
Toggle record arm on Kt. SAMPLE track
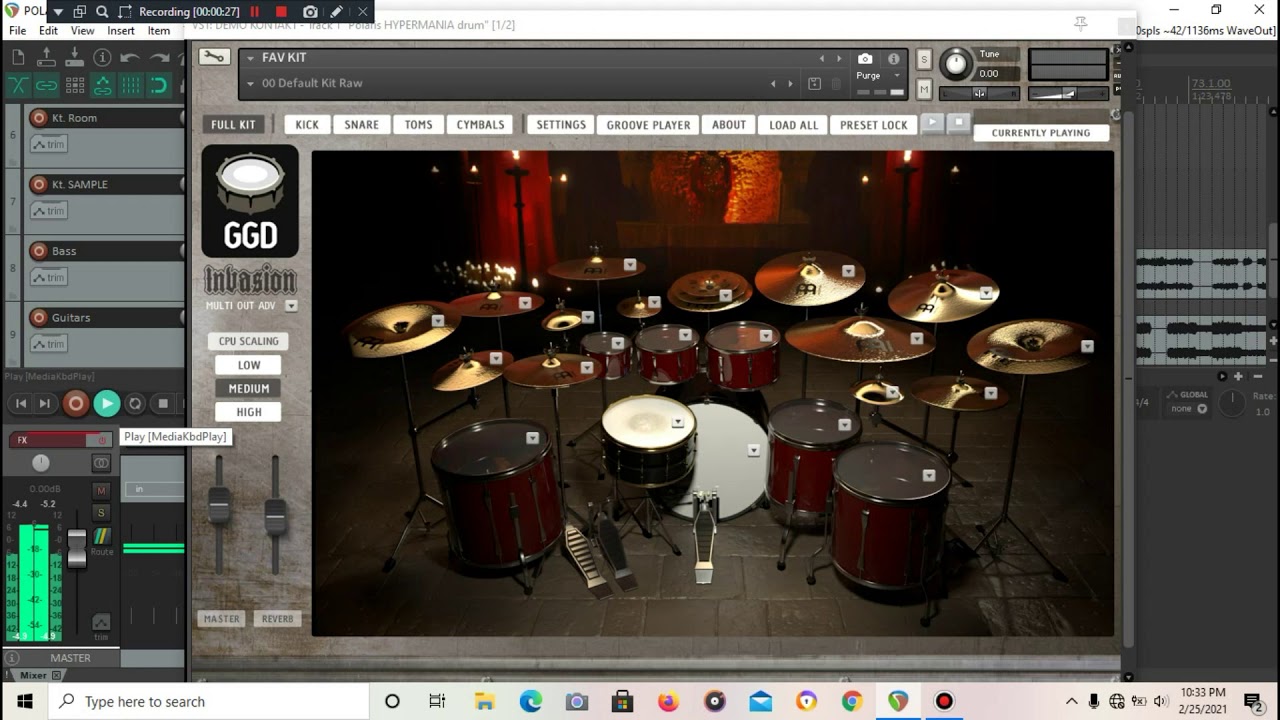[39, 184]
